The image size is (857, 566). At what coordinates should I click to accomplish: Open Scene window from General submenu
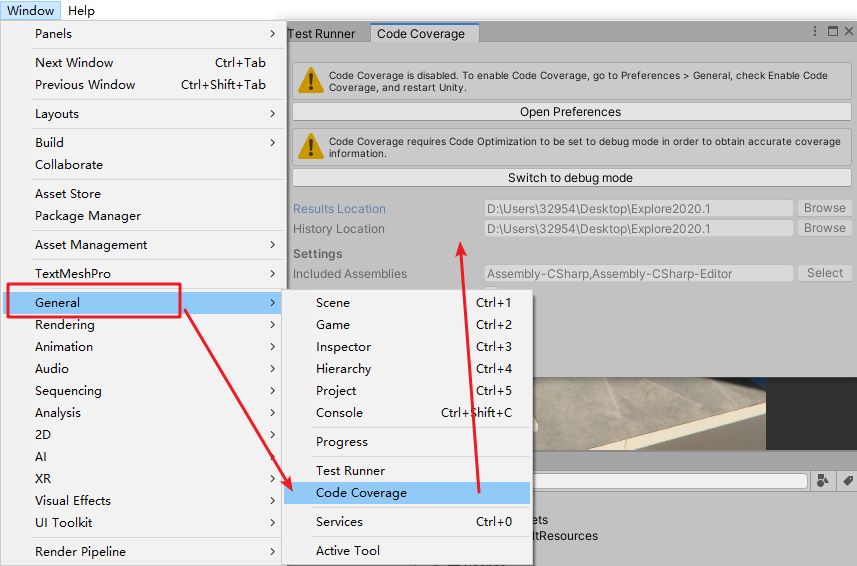407,303
